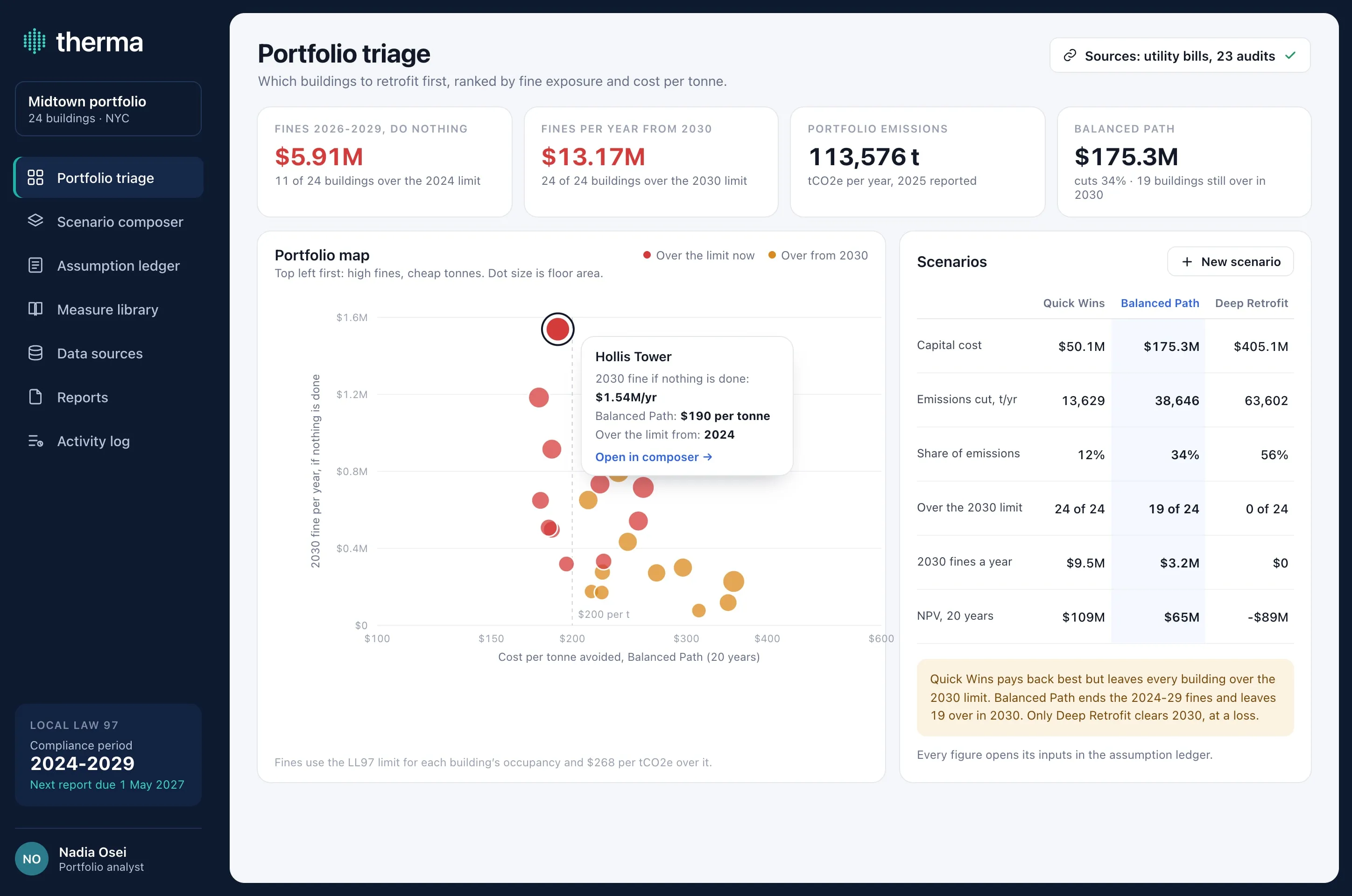
Task: Click Deep Retrofit 0 of 24 value
Action: click(x=1266, y=509)
